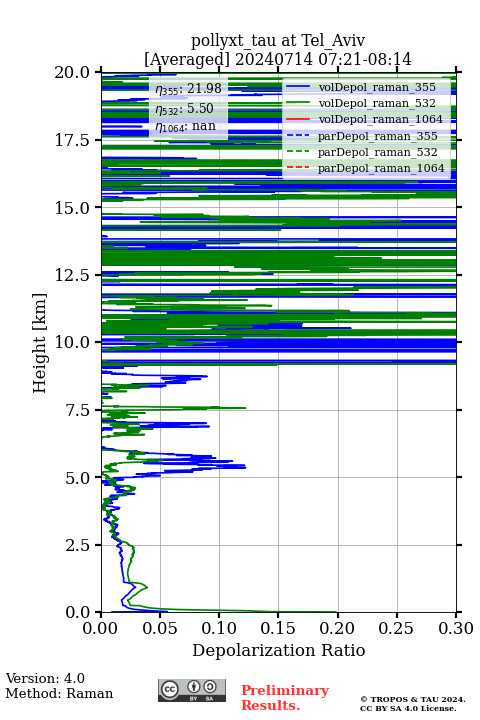
Task: Click the Creative Commons CC BY SA badge
Action: click(192, 690)
